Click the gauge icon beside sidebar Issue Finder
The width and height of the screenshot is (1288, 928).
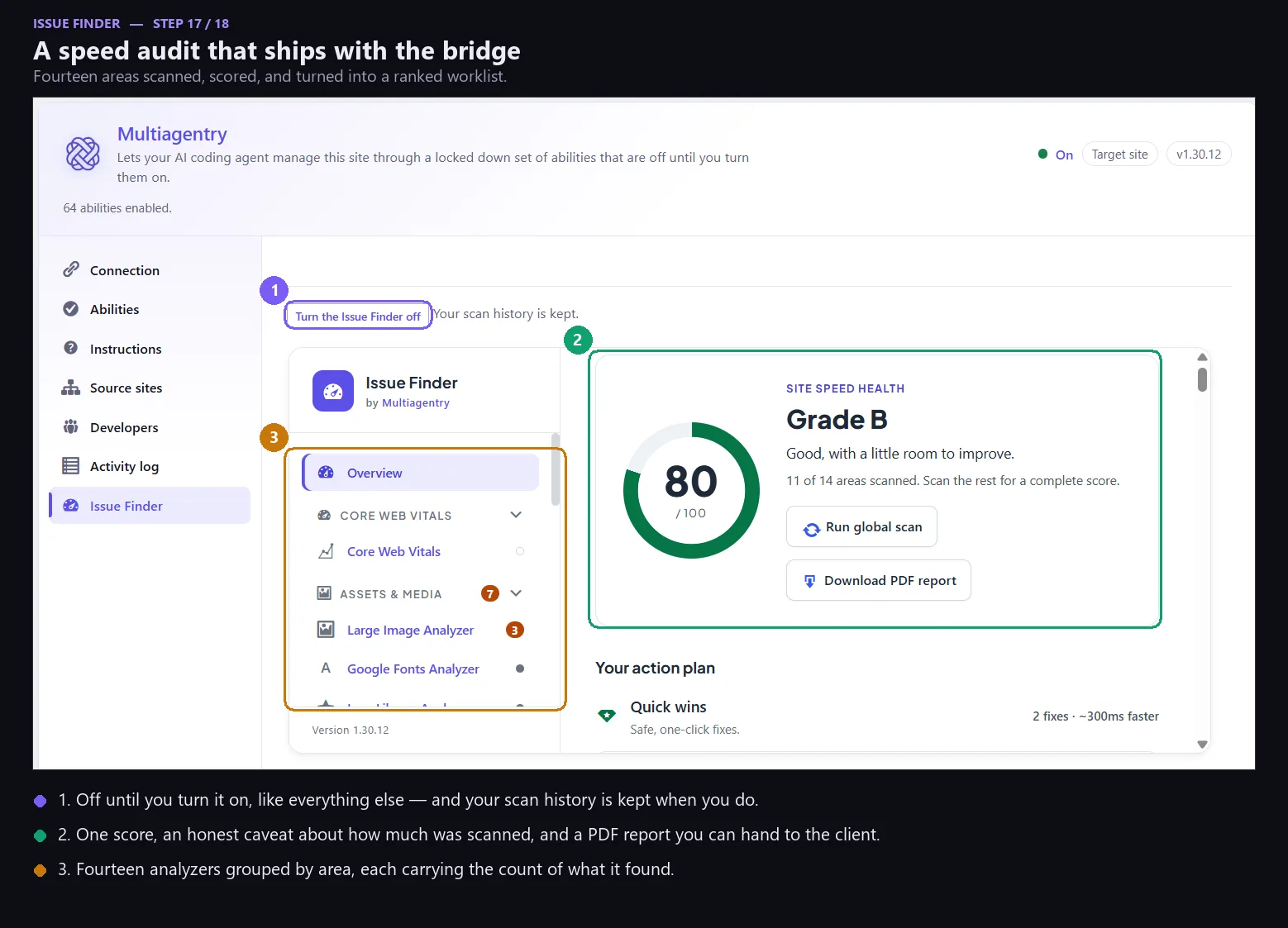[x=71, y=506]
